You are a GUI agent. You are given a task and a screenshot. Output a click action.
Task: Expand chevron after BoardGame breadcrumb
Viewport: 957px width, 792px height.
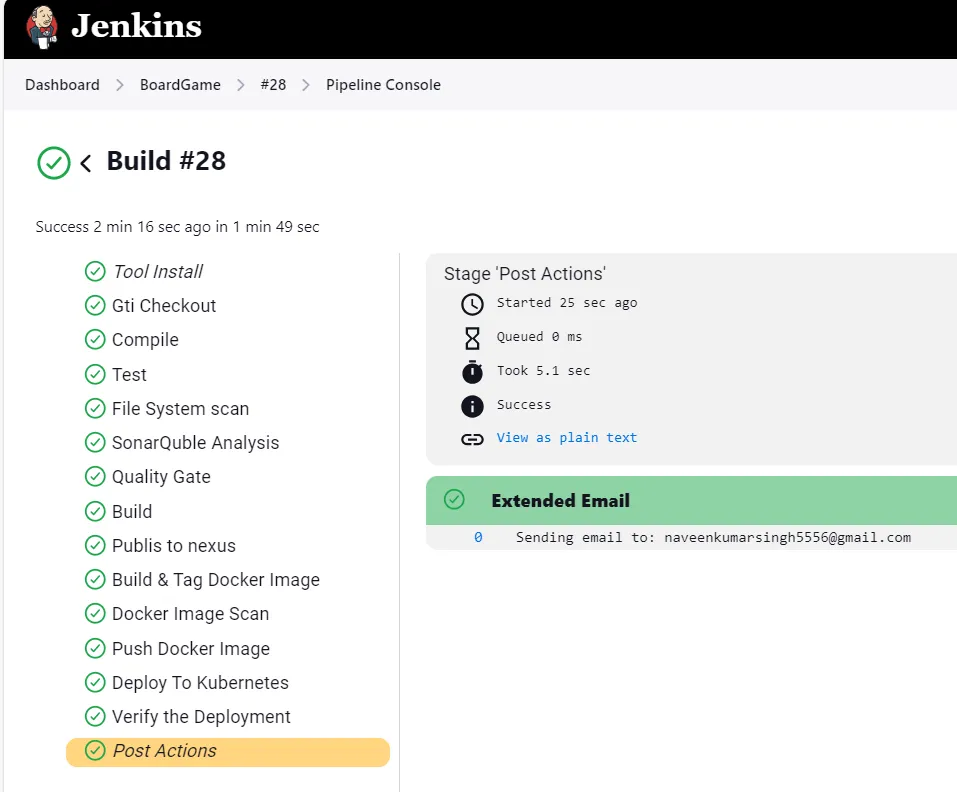pos(240,85)
